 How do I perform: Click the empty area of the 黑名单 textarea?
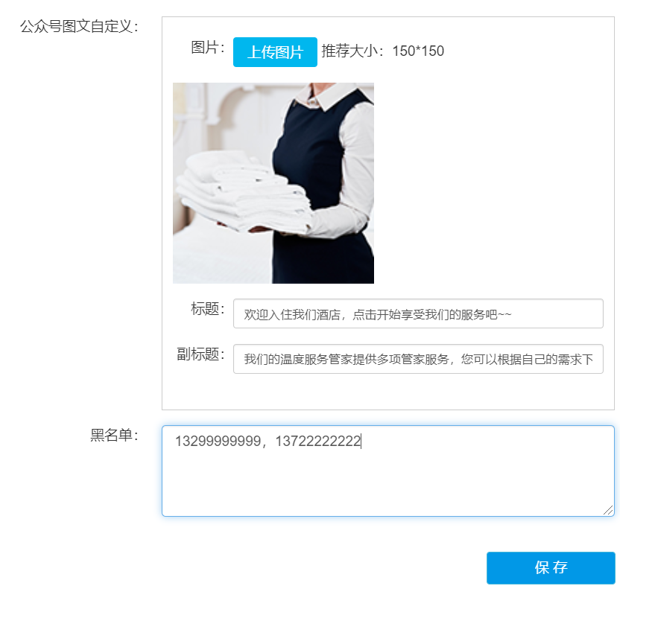click(x=388, y=485)
